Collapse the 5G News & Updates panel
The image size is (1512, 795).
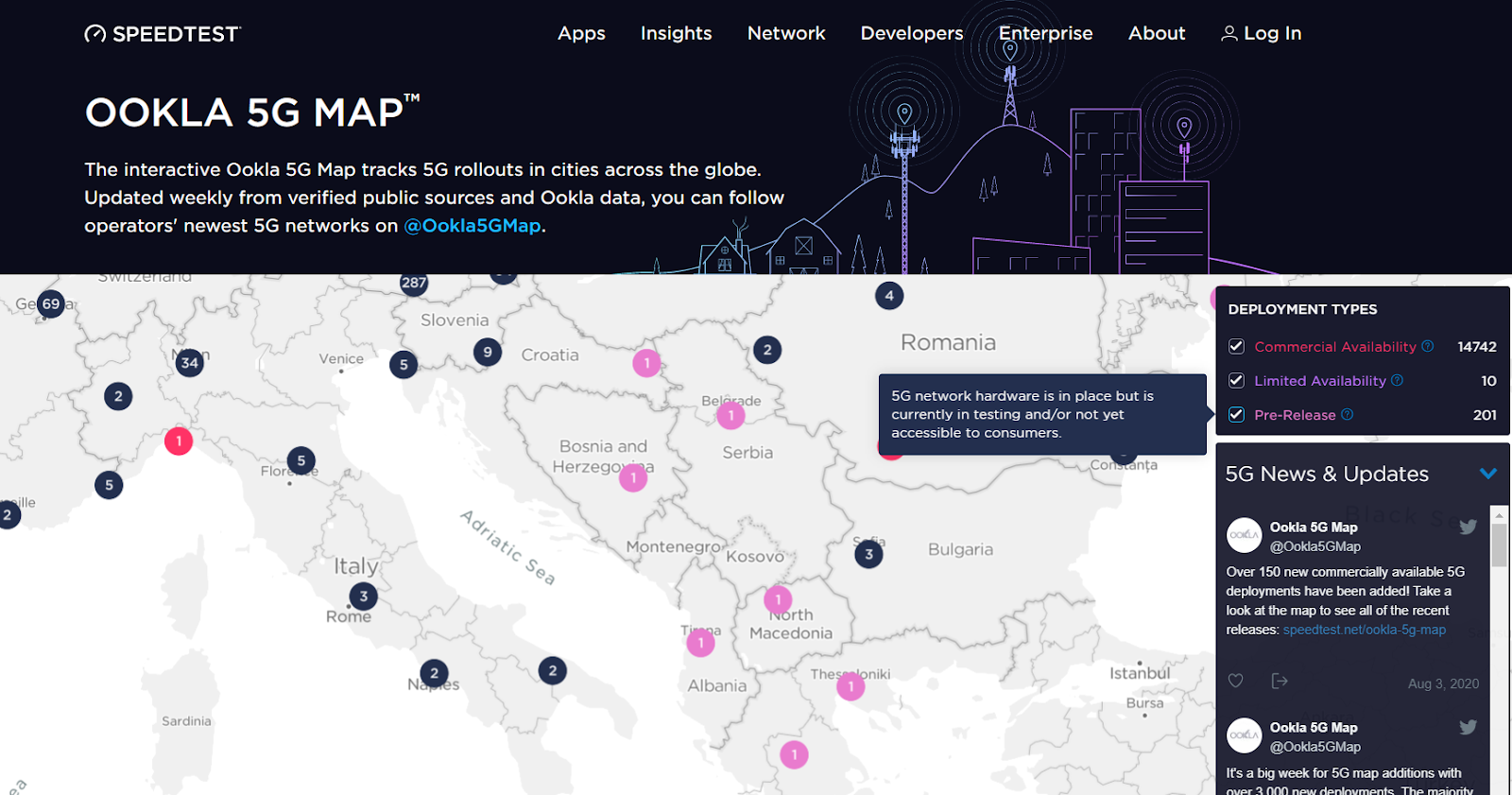coord(1488,474)
